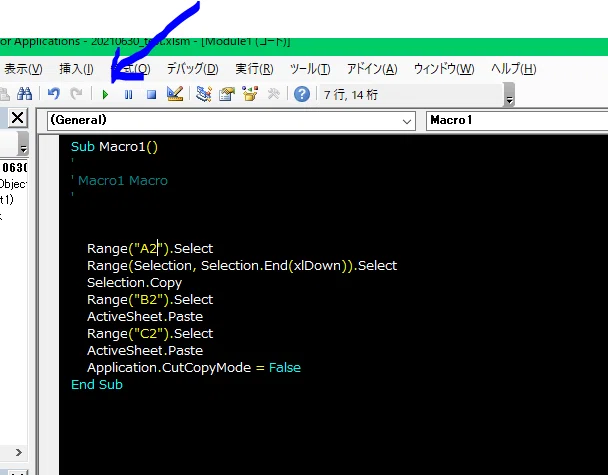The image size is (608, 475).
Task: Click the Redo arrow icon
Action: 76,94
